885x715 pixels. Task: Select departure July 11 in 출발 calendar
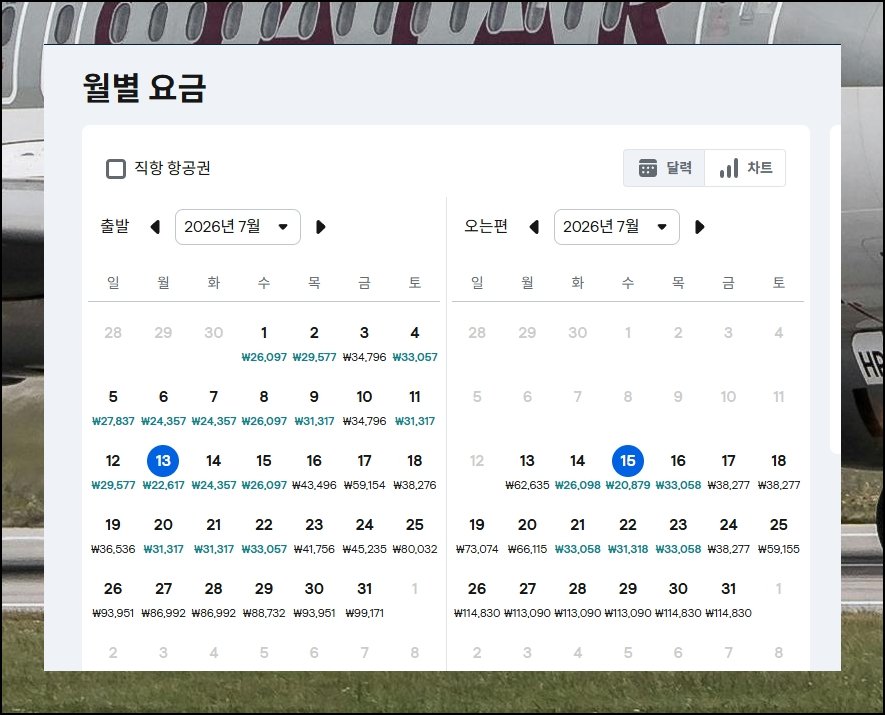coord(414,407)
